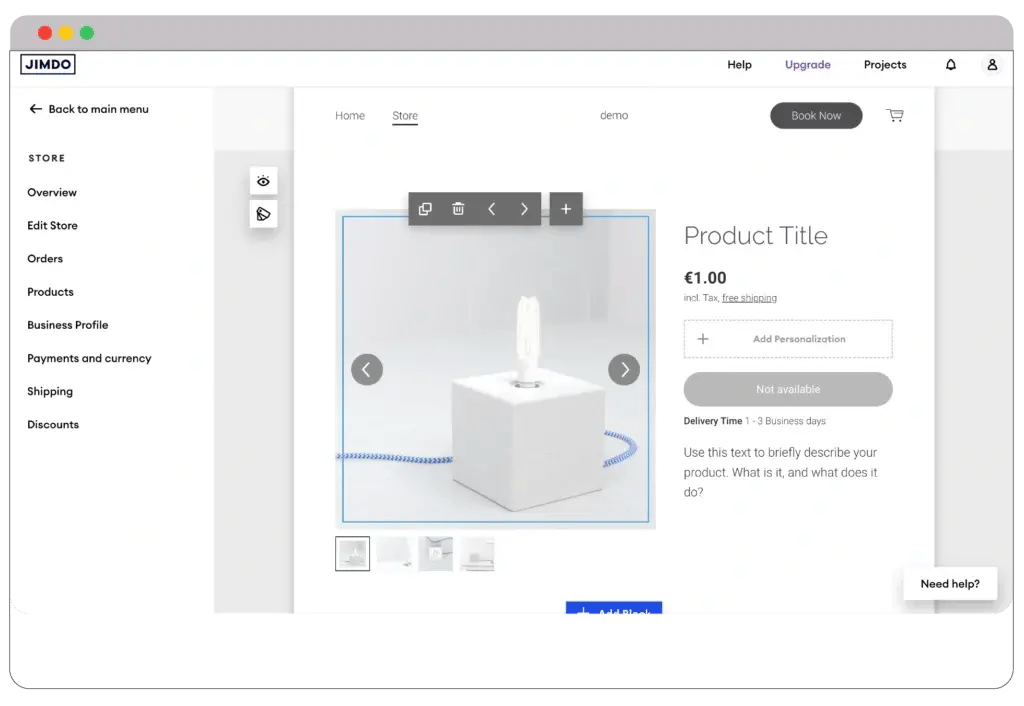Open the shopping cart icon

pyautogui.click(x=895, y=116)
